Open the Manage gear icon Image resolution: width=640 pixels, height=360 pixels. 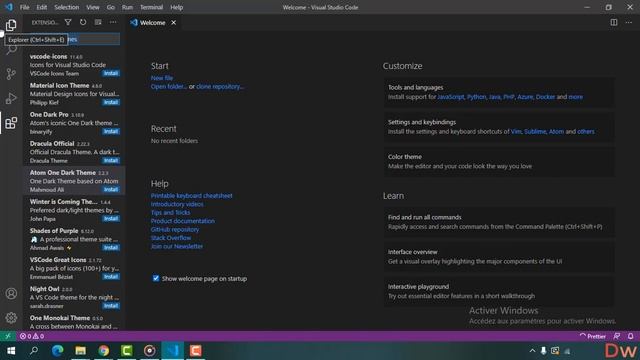click(x=11, y=318)
